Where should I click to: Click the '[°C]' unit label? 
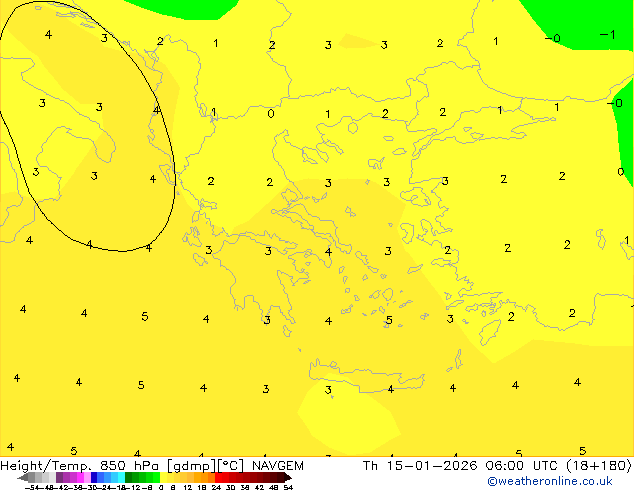[231, 466]
